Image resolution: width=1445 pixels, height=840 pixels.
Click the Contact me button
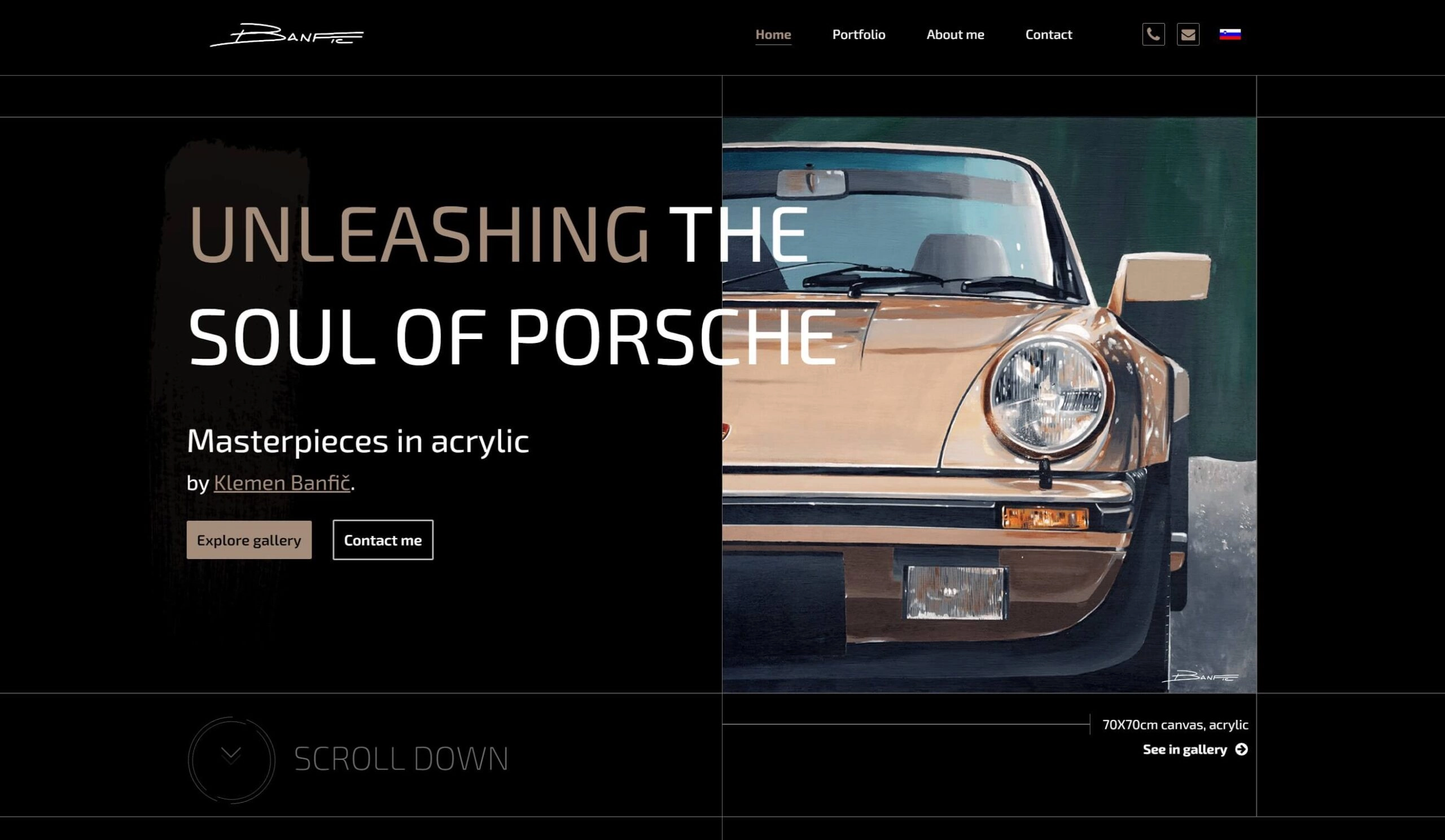pos(383,540)
